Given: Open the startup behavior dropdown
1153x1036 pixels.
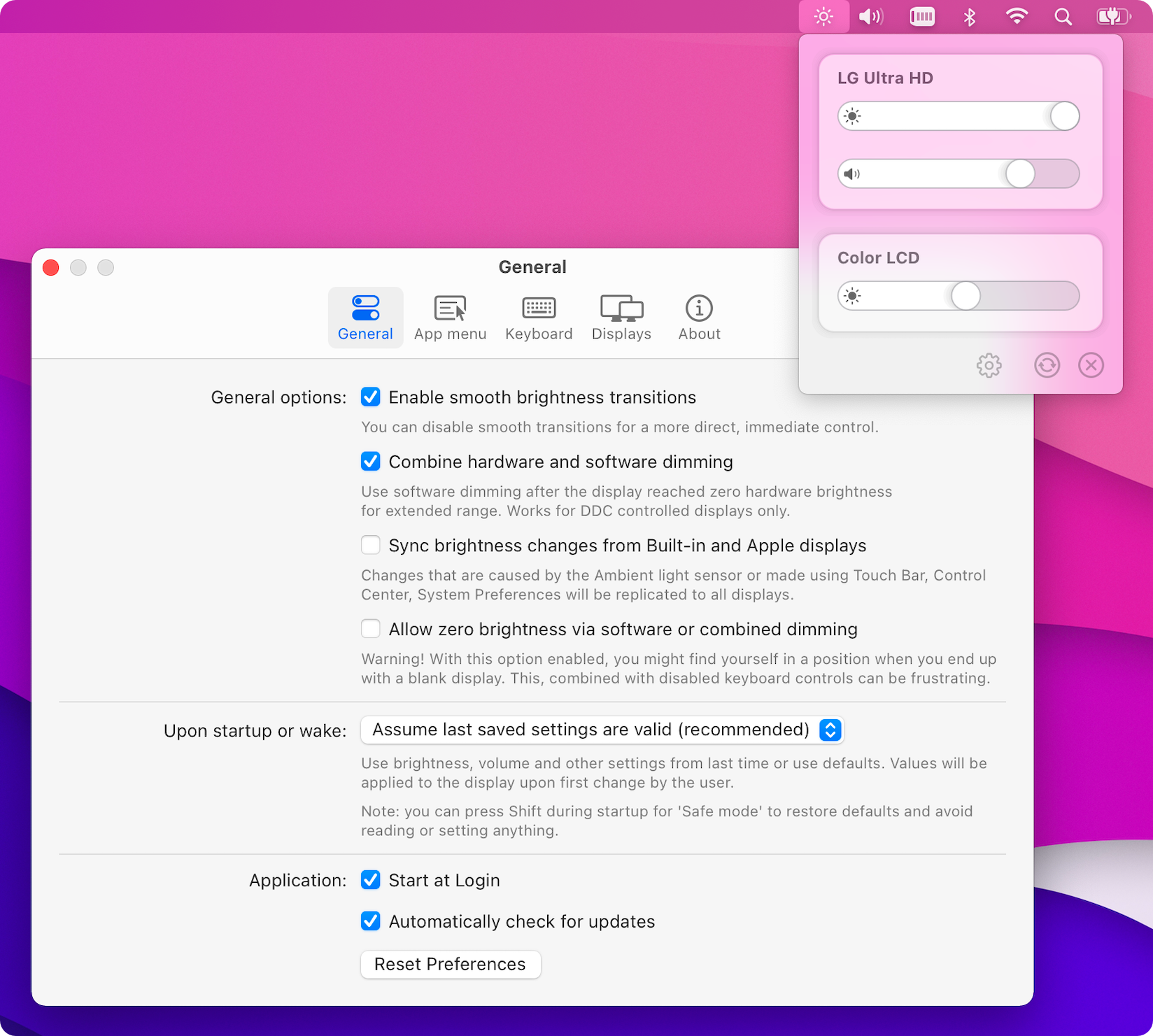Looking at the screenshot, I should tap(602, 730).
